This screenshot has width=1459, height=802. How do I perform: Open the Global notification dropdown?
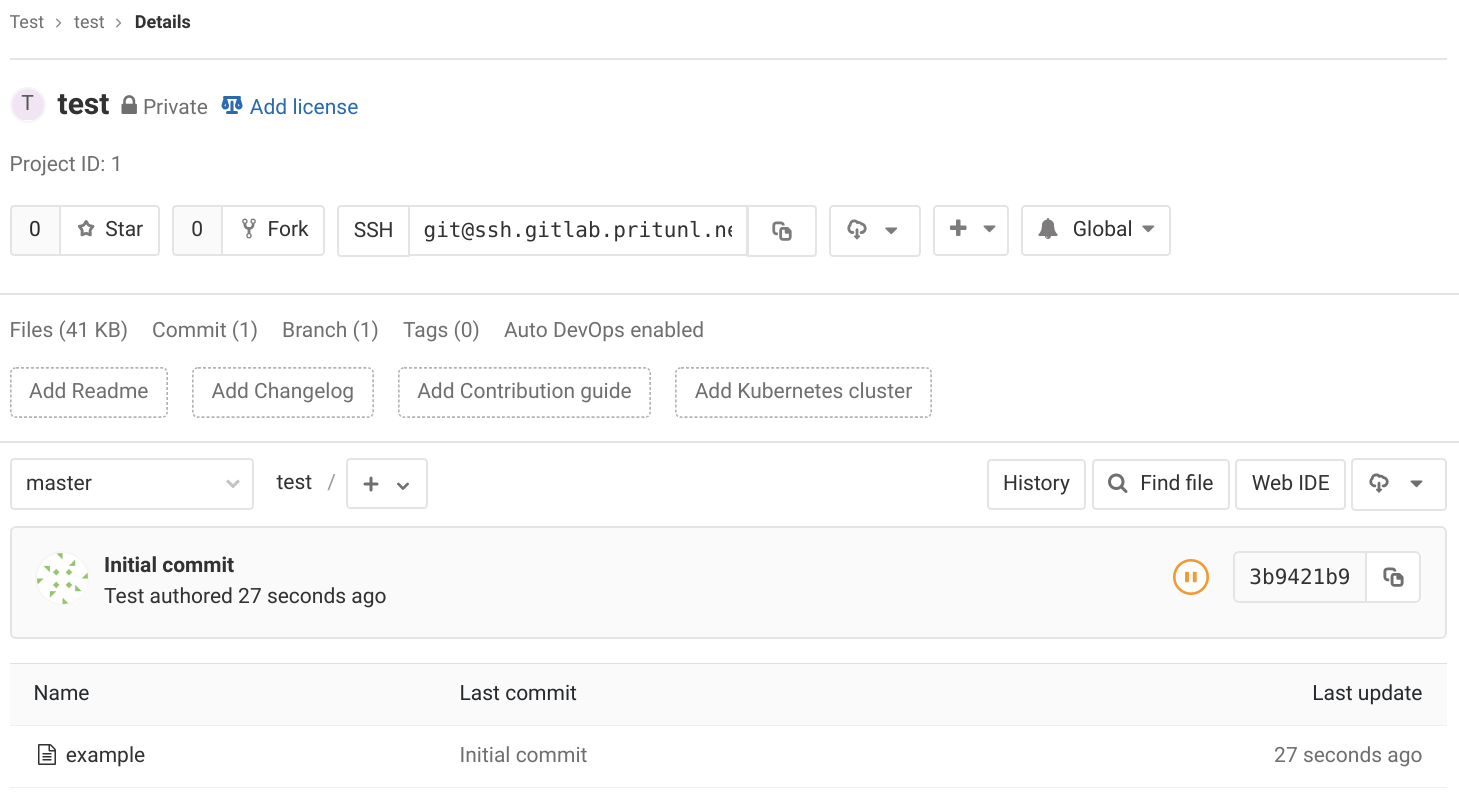[x=1096, y=230]
